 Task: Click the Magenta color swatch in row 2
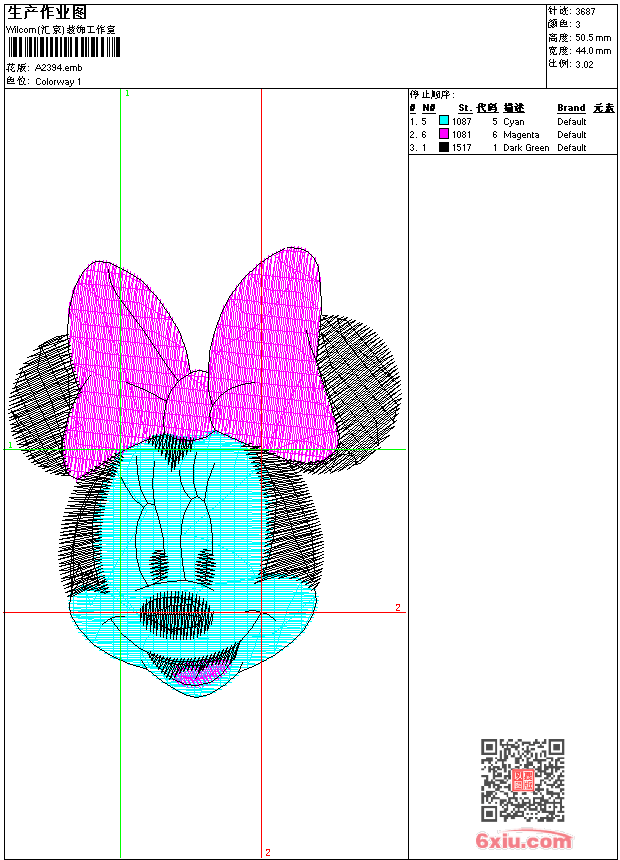pyautogui.click(x=444, y=134)
